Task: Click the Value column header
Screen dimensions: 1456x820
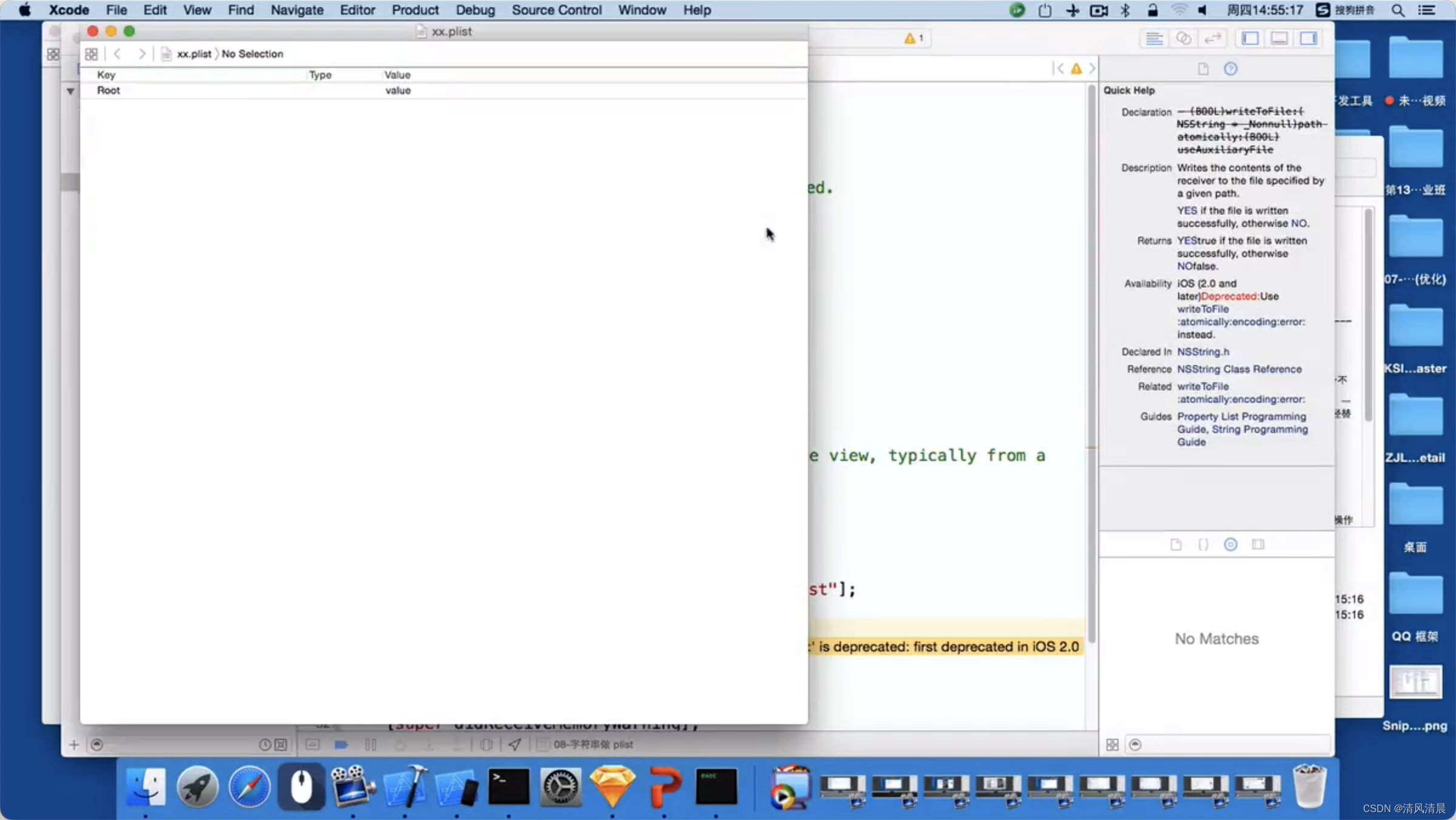Action: (x=397, y=75)
